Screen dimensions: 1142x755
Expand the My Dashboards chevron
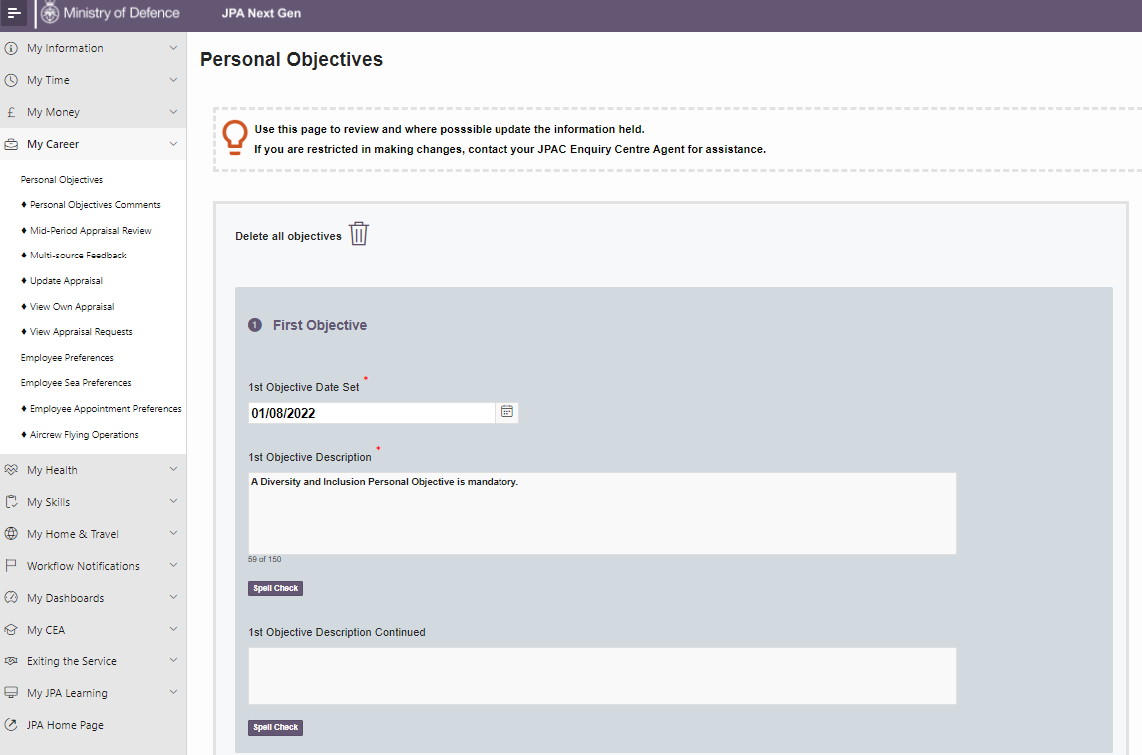pyautogui.click(x=173, y=598)
